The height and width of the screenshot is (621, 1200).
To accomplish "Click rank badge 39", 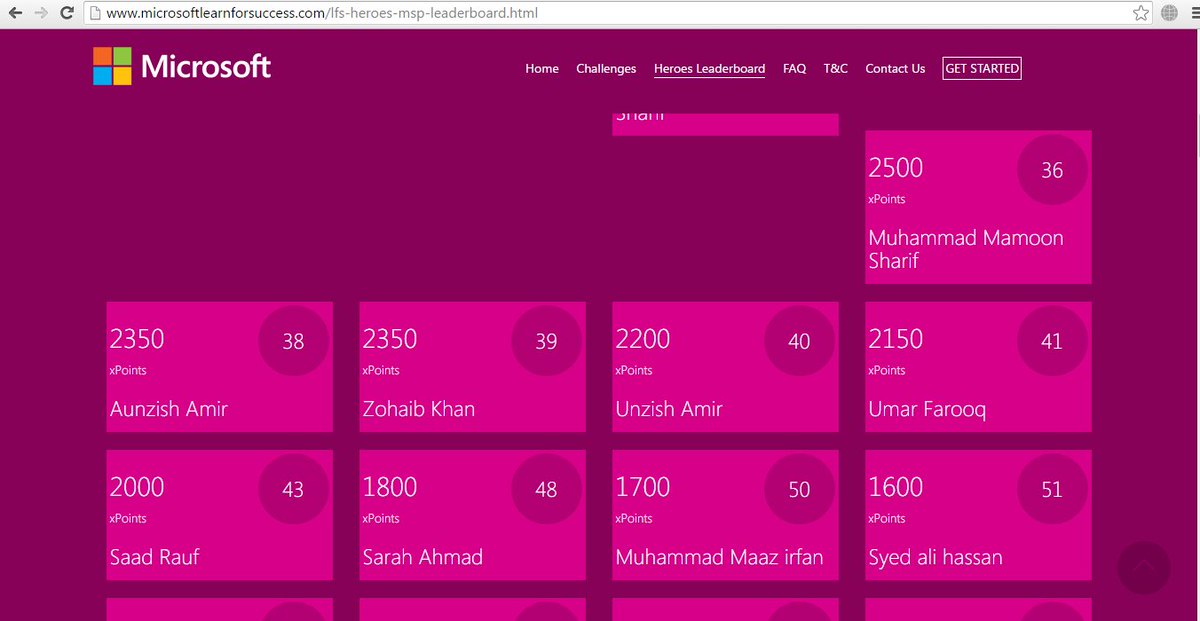I will point(546,341).
